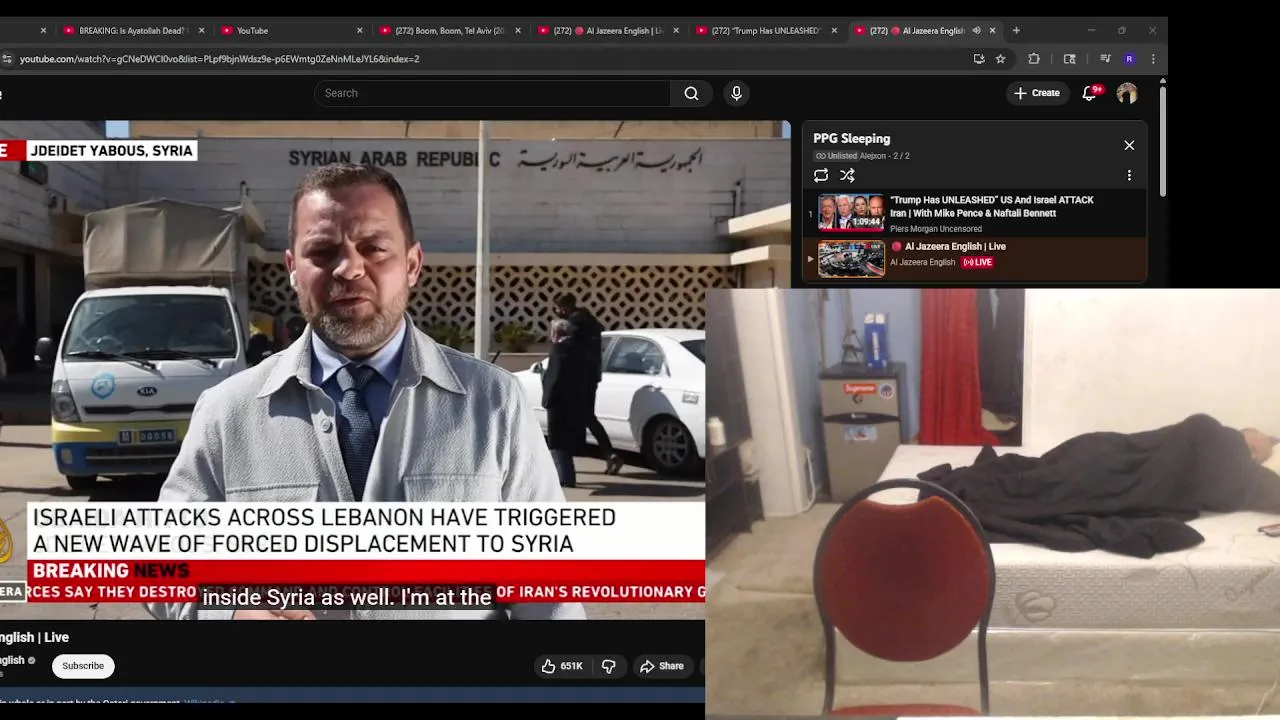Screen dimensions: 1280x720
Task: Open Chrome's three-dot menu
Action: point(1153,59)
